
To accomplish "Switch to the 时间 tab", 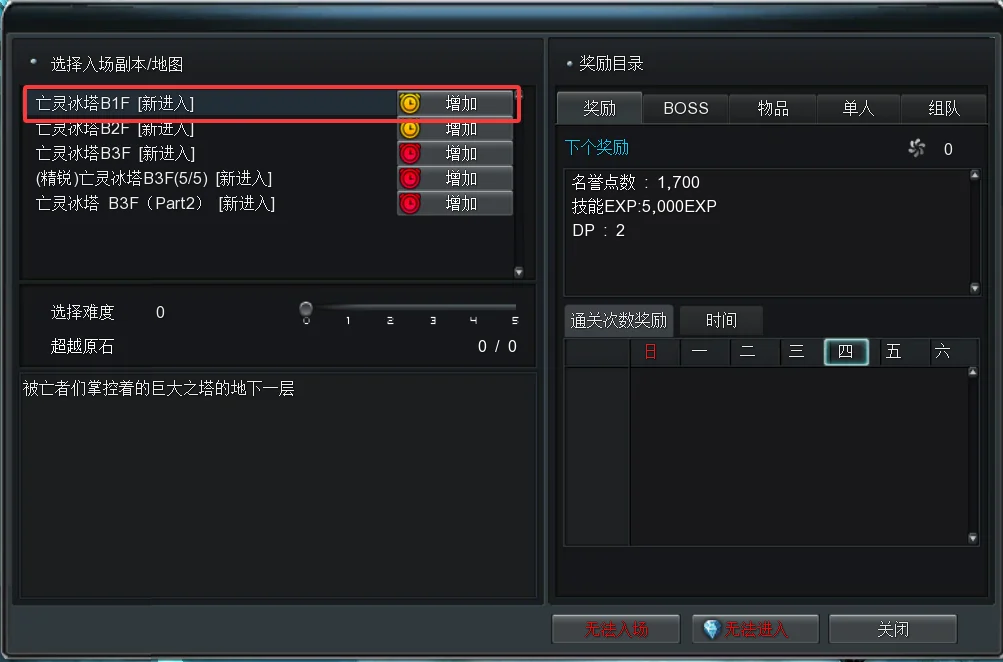I will tap(721, 320).
